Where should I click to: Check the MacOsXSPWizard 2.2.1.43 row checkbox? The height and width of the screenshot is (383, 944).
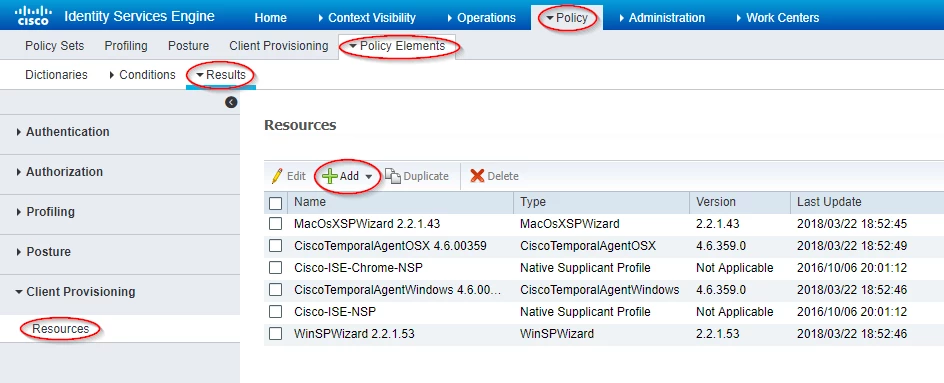point(275,223)
